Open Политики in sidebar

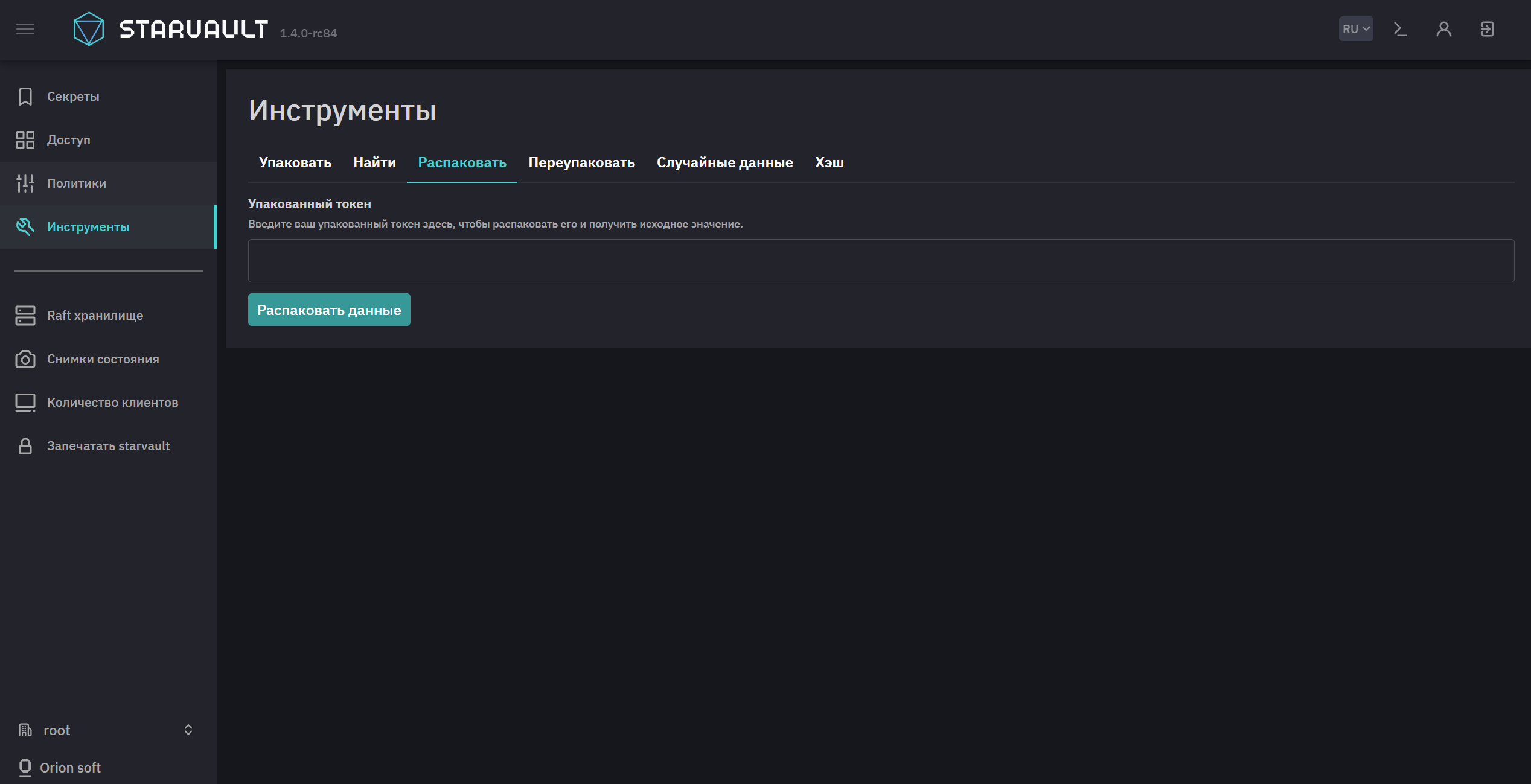click(x=109, y=183)
